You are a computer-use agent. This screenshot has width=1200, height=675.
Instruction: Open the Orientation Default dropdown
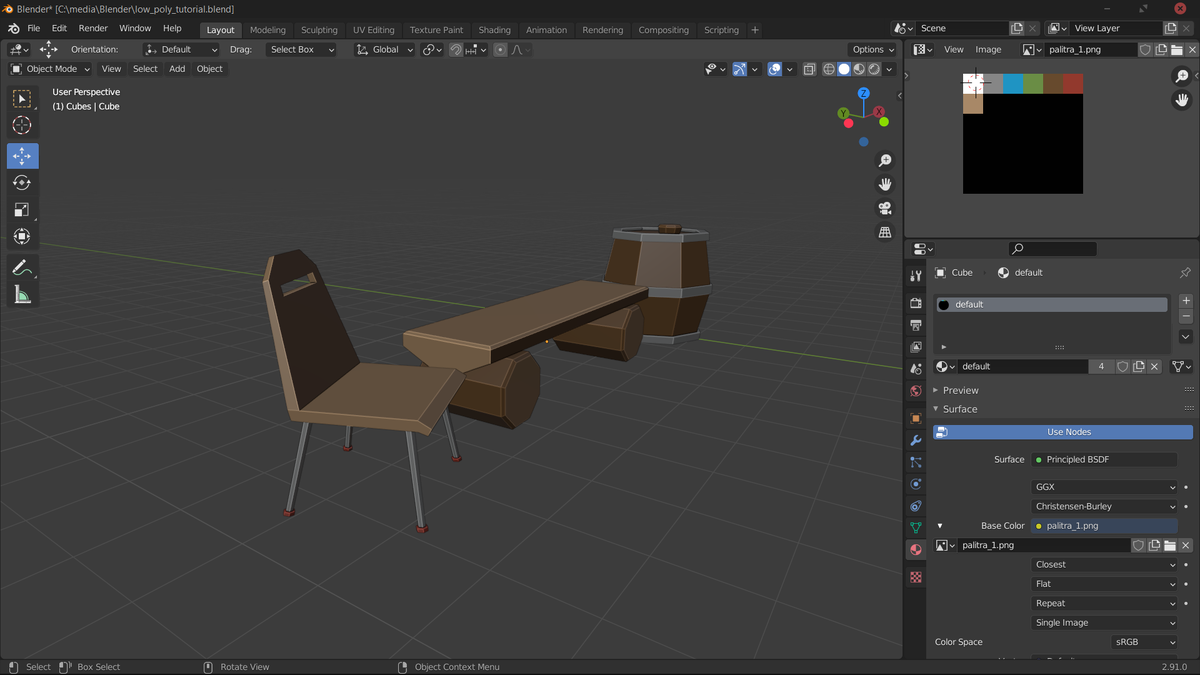pos(181,49)
